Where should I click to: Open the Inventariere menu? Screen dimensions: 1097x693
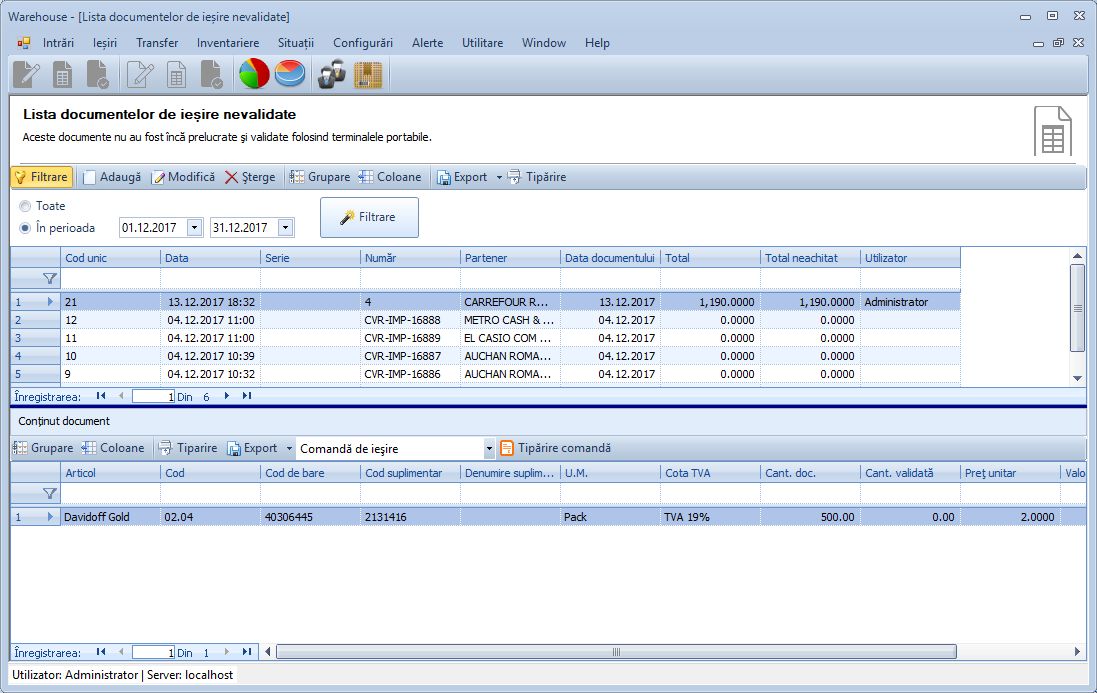coord(228,42)
